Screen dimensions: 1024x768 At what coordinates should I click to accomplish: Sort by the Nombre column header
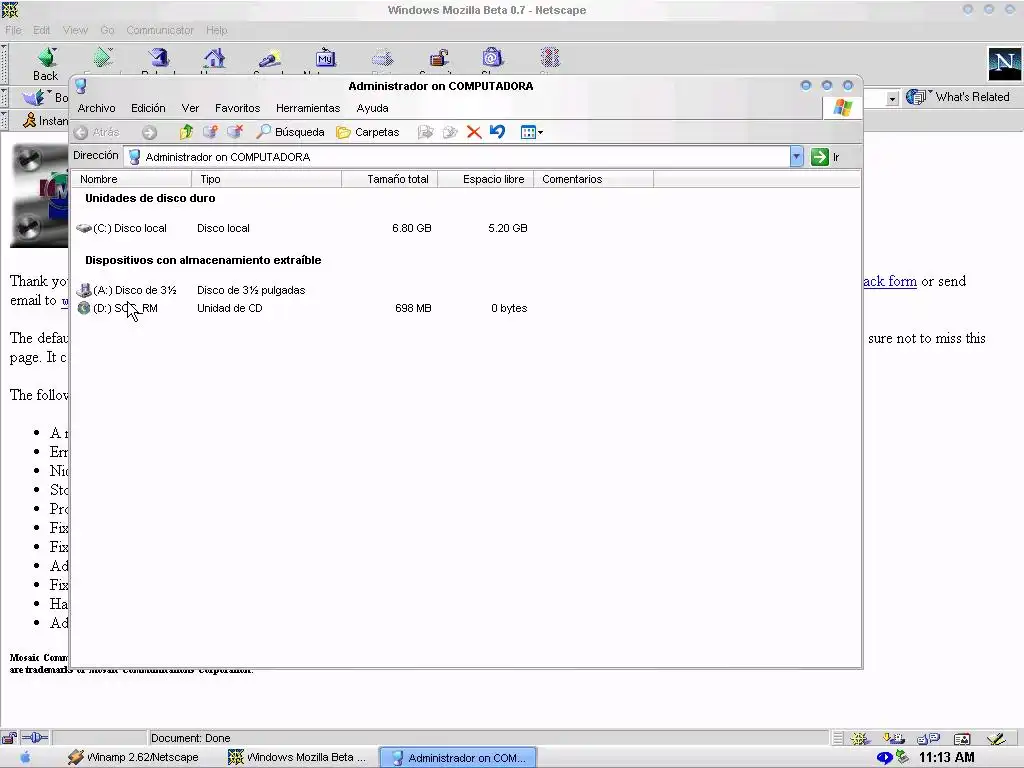(x=131, y=179)
